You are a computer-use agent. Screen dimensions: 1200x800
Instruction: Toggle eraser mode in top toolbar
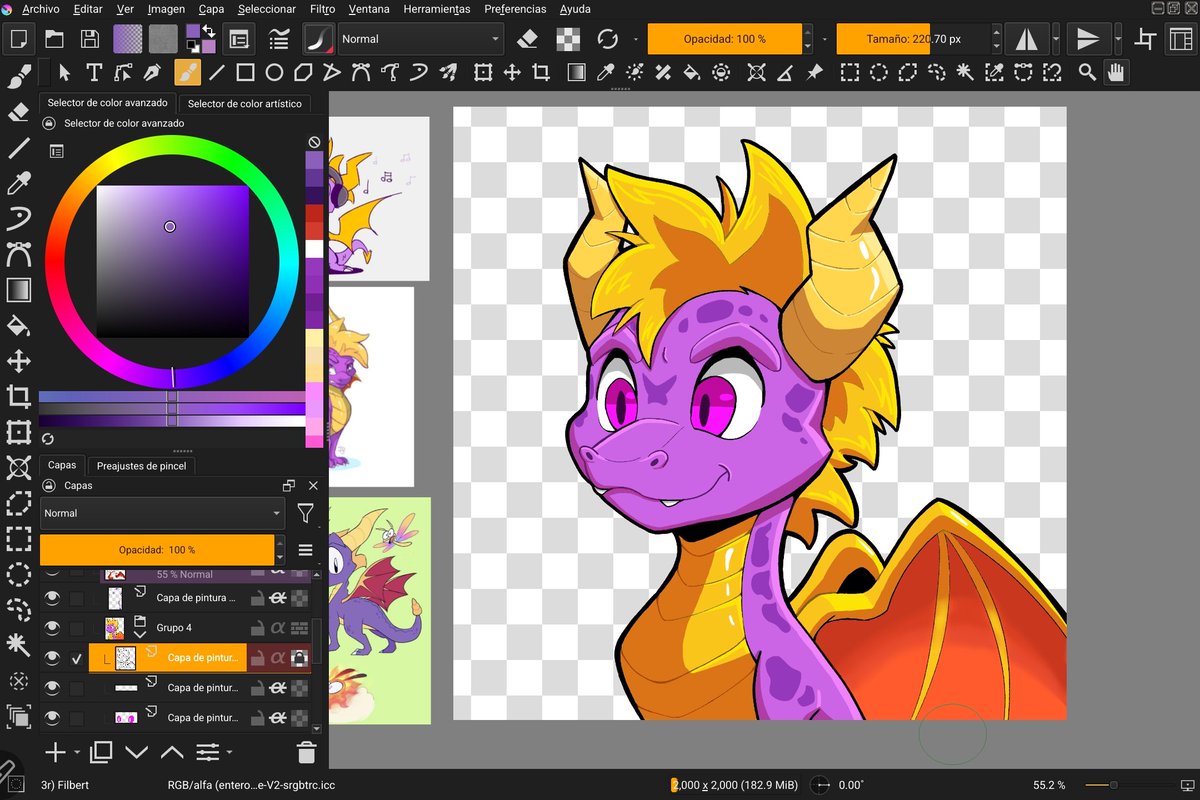[x=529, y=39]
